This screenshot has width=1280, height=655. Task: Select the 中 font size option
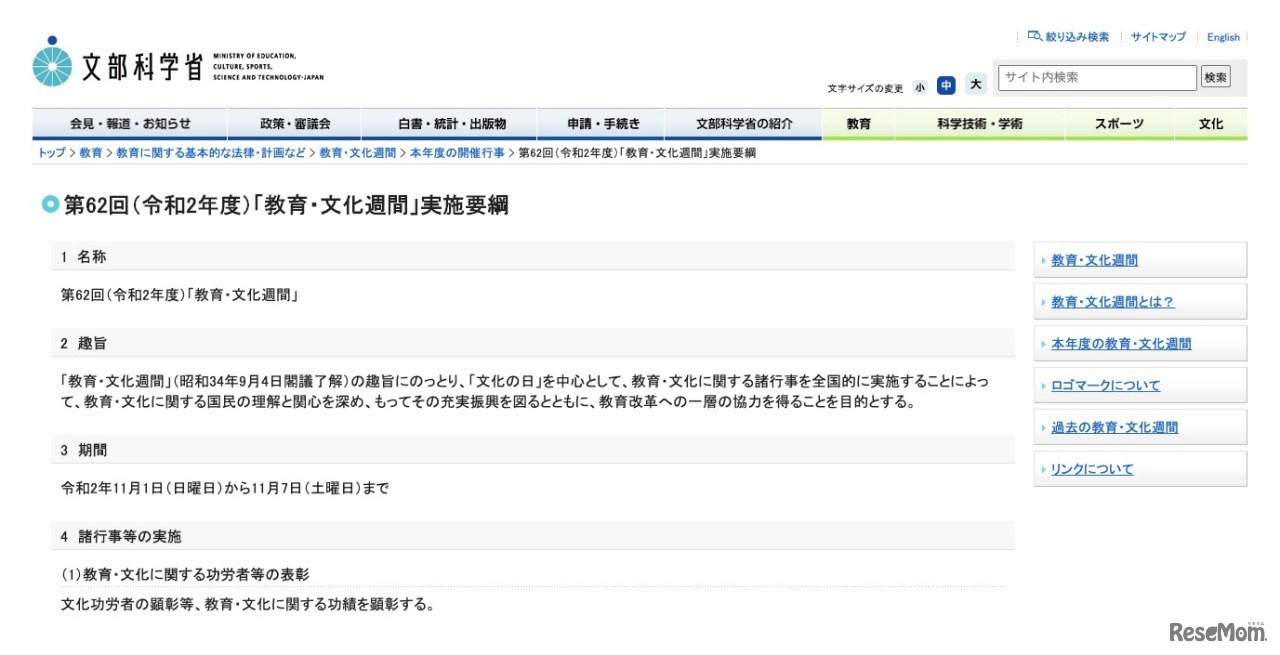click(945, 87)
